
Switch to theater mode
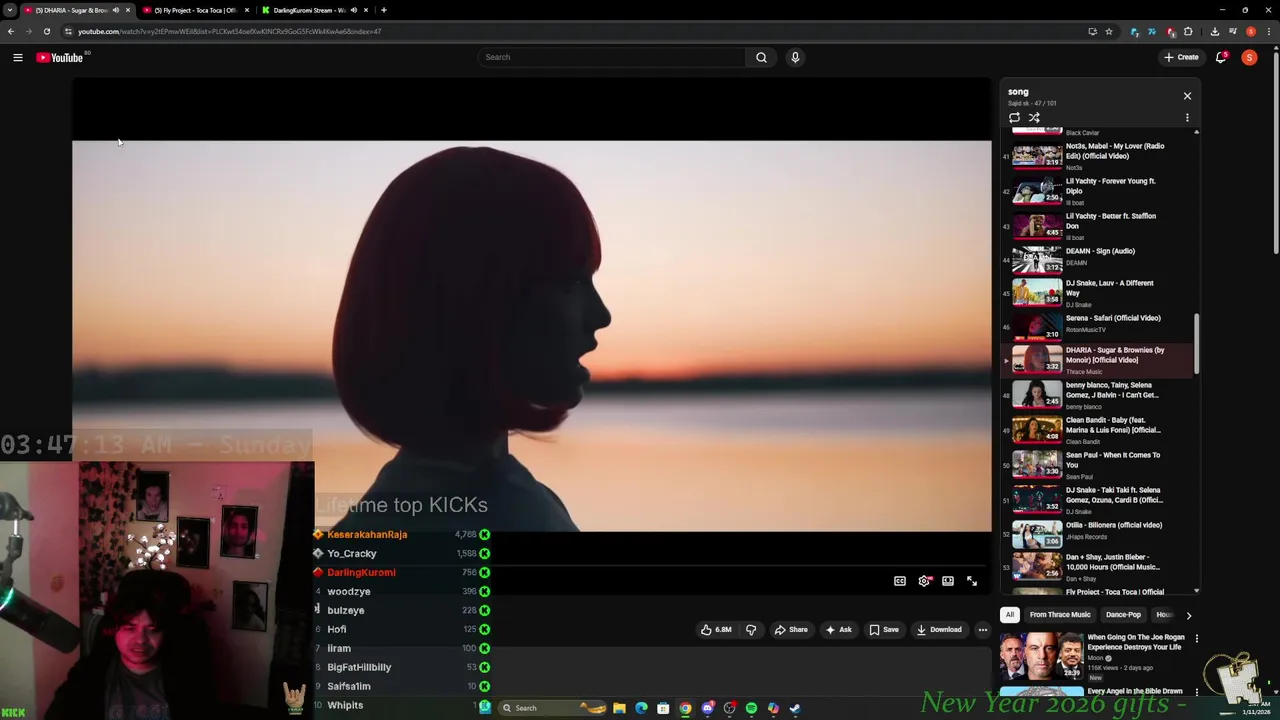[948, 581]
